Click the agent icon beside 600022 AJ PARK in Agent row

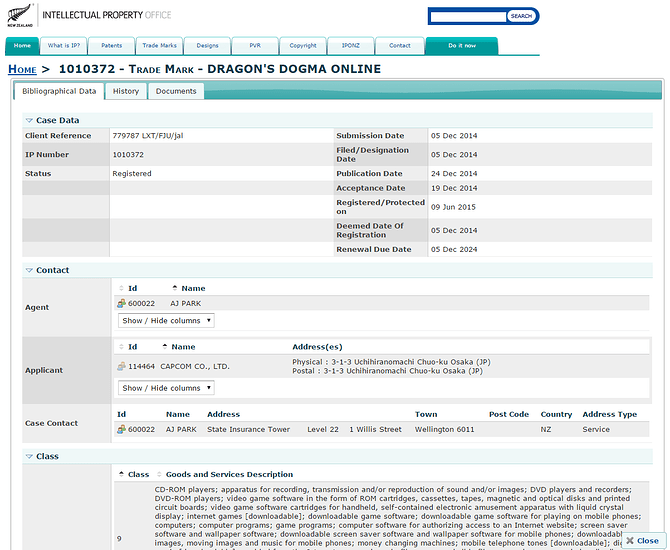[x=121, y=303]
